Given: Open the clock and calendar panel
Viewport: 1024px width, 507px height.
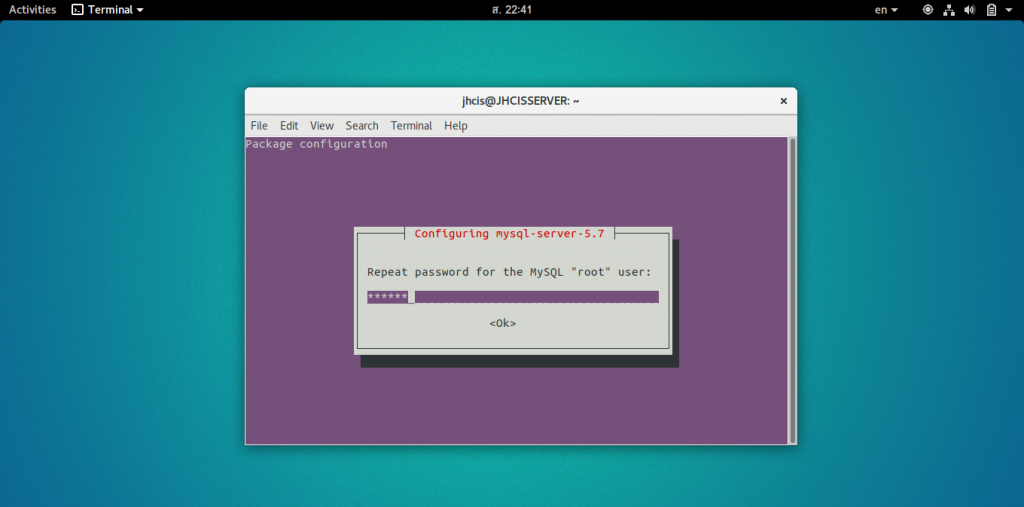Looking at the screenshot, I should 512,10.
